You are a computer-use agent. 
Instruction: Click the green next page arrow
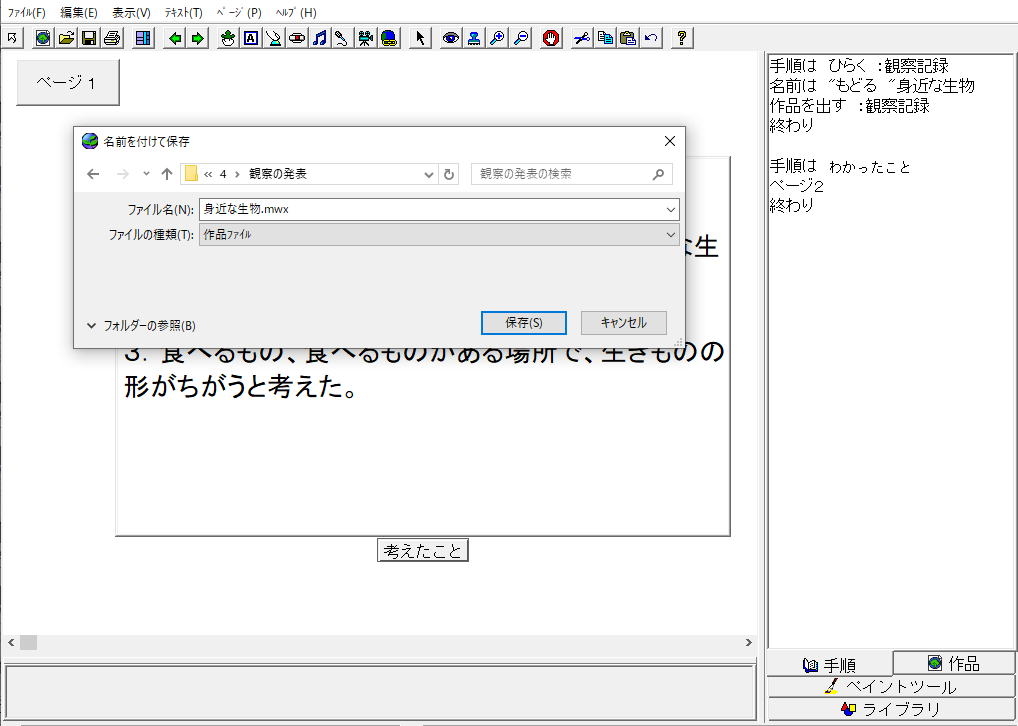(x=198, y=38)
